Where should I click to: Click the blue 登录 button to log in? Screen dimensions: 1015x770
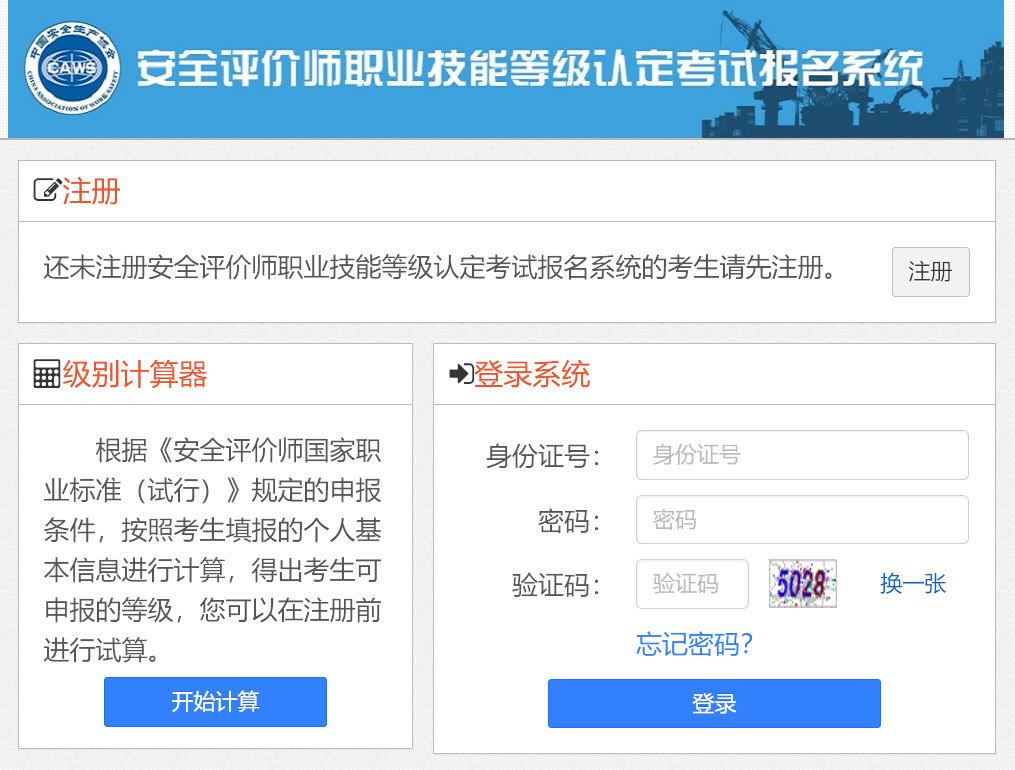coord(713,703)
